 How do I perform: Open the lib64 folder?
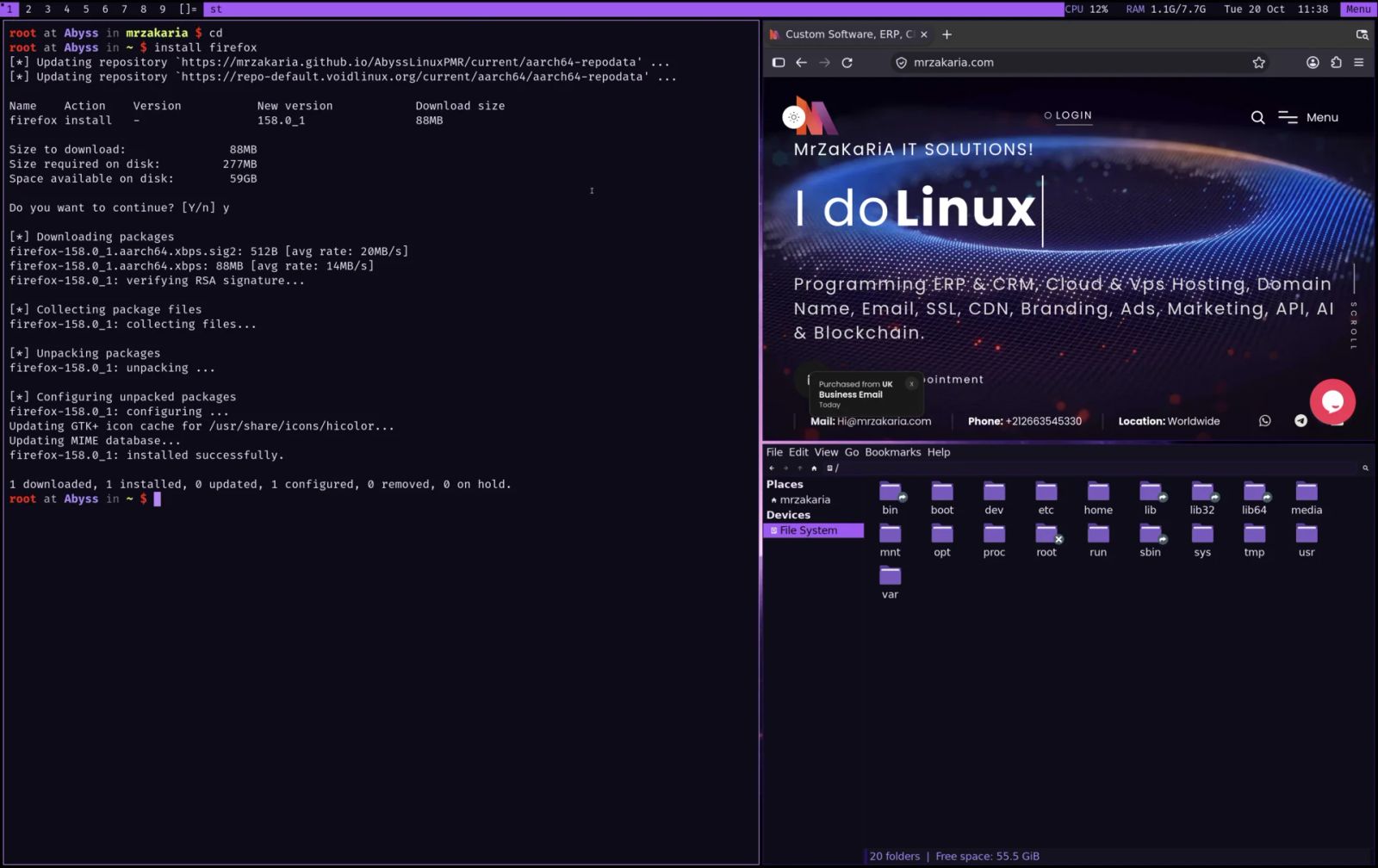[1254, 498]
